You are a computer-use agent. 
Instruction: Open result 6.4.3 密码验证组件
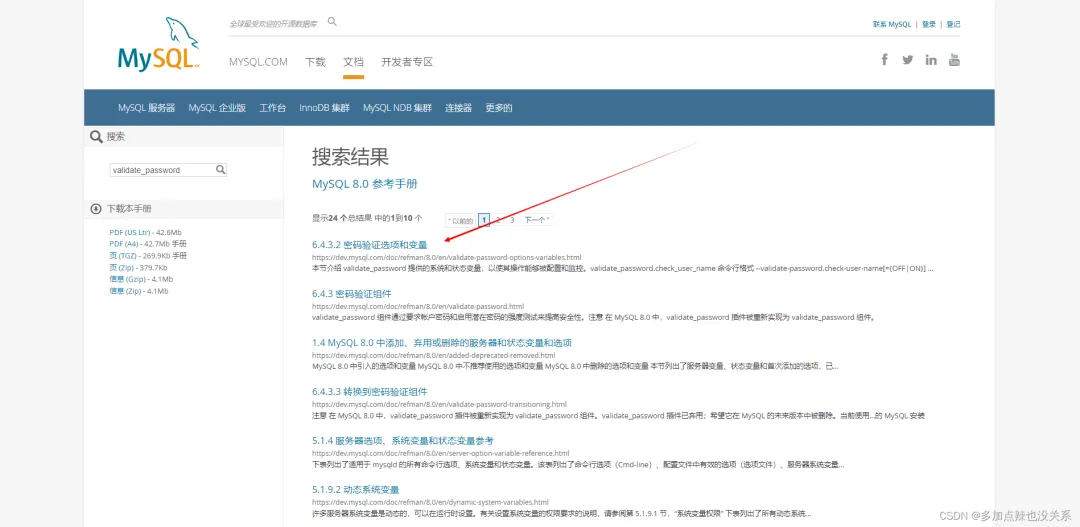point(351,294)
